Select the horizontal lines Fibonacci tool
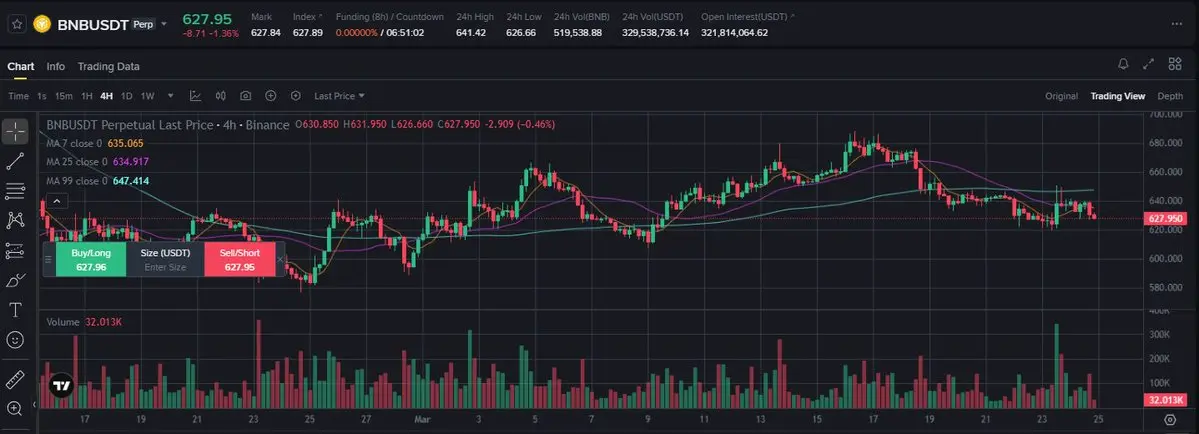 click(x=16, y=190)
